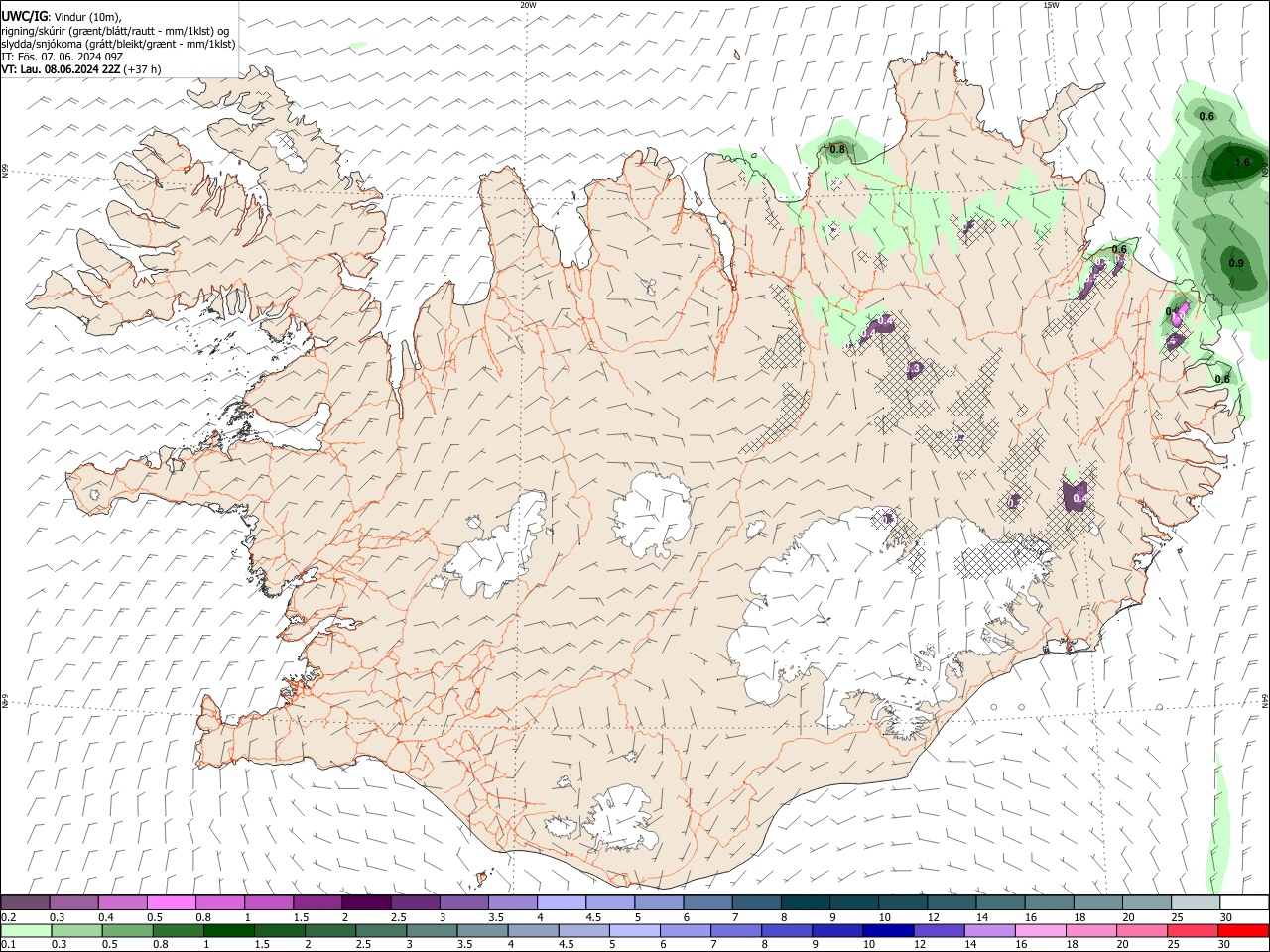The image size is (1270, 952).
Task: Click the 1.6 rainfall value on the map
Action: click(x=1243, y=162)
